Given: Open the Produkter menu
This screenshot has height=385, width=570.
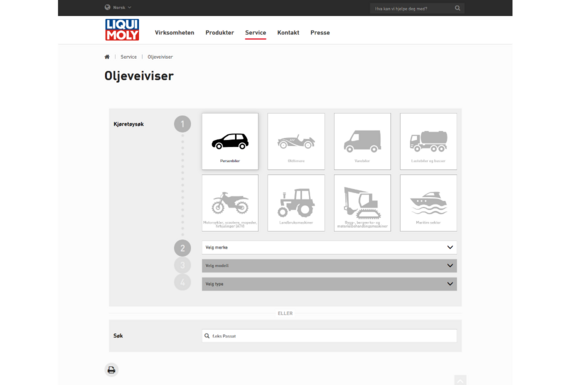Looking at the screenshot, I should (x=220, y=33).
